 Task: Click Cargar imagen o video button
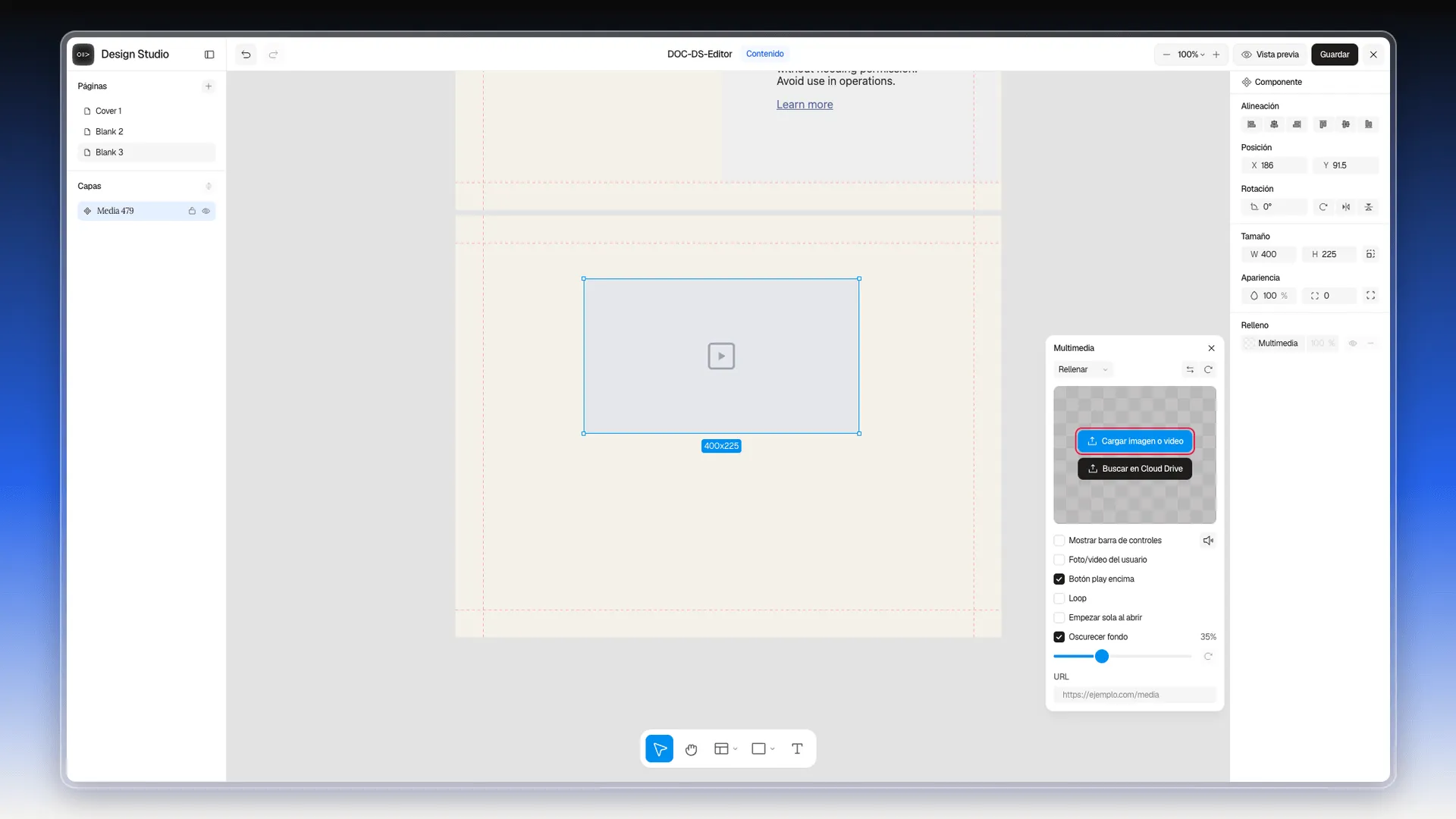pos(1134,441)
